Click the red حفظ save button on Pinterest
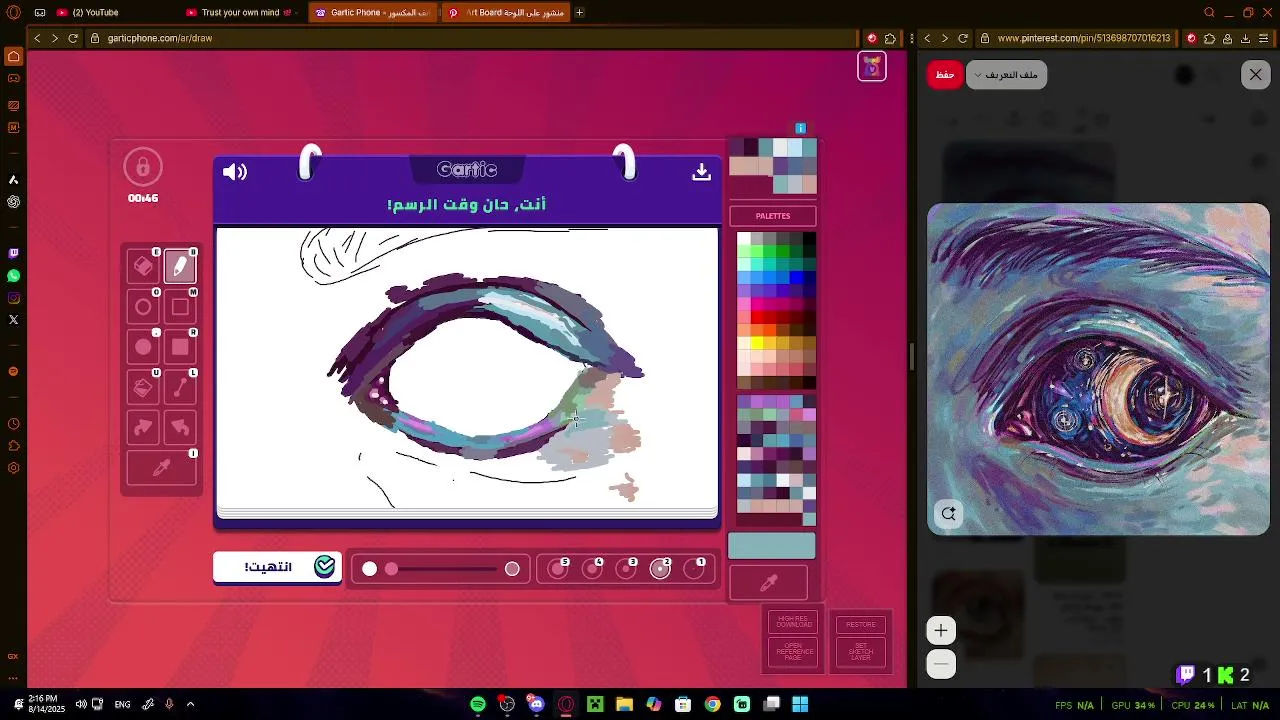The image size is (1280, 720). pos(945,75)
